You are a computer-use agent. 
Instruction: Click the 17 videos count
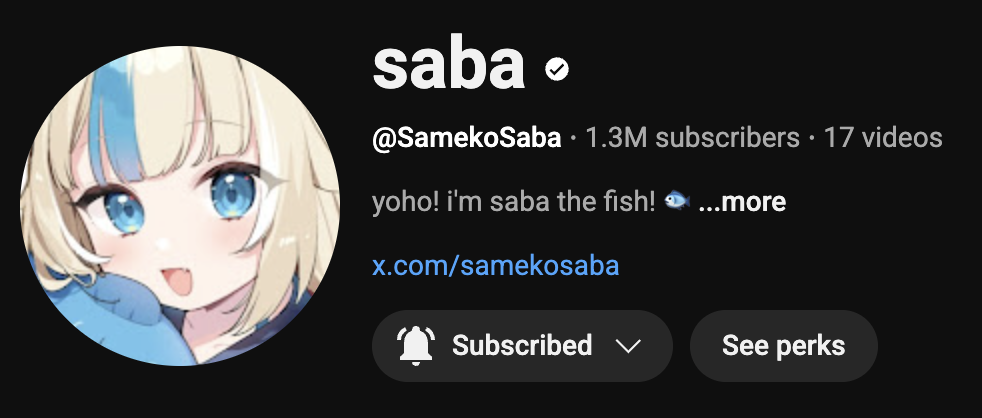(882, 138)
